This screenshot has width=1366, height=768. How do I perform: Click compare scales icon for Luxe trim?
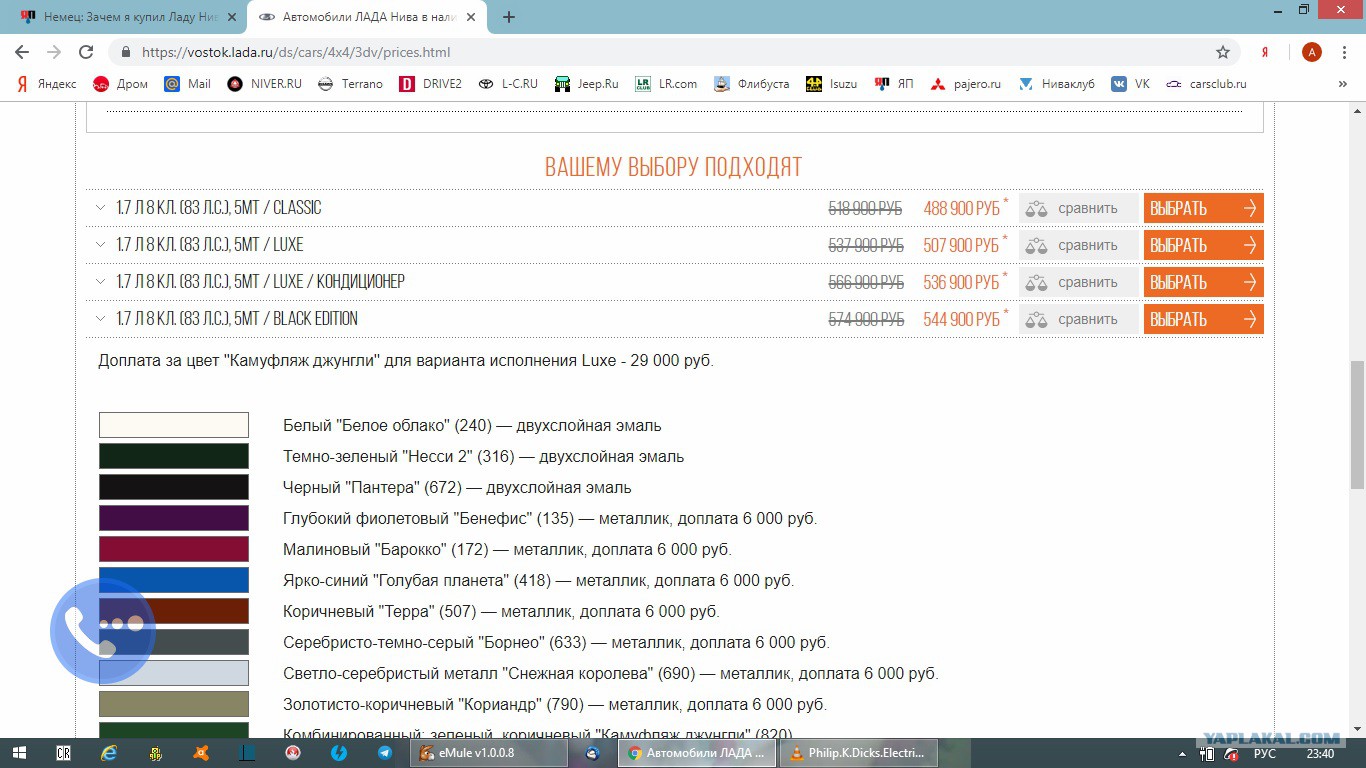(1036, 245)
